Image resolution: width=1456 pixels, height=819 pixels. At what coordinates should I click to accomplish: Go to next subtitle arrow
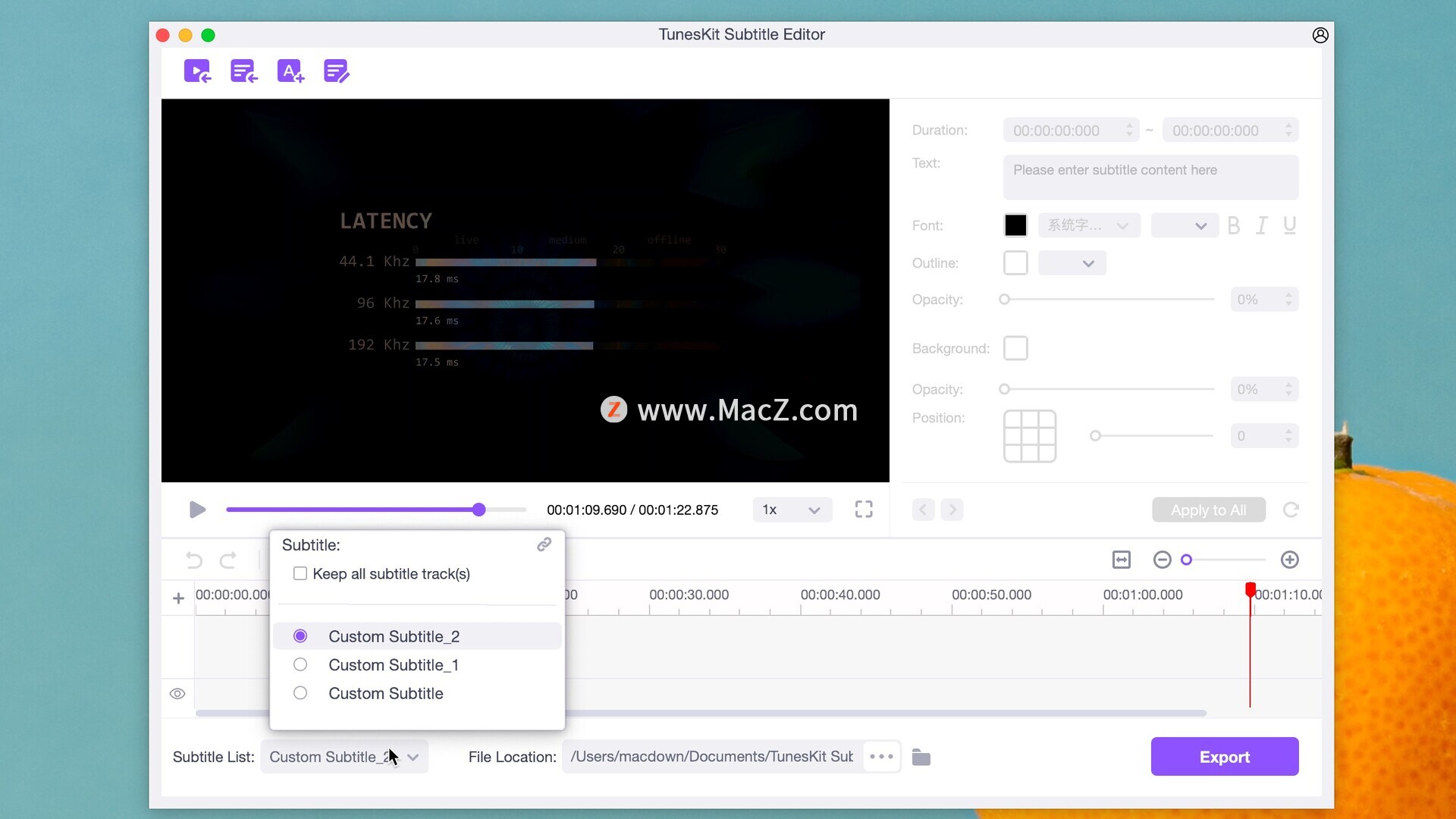coord(952,510)
